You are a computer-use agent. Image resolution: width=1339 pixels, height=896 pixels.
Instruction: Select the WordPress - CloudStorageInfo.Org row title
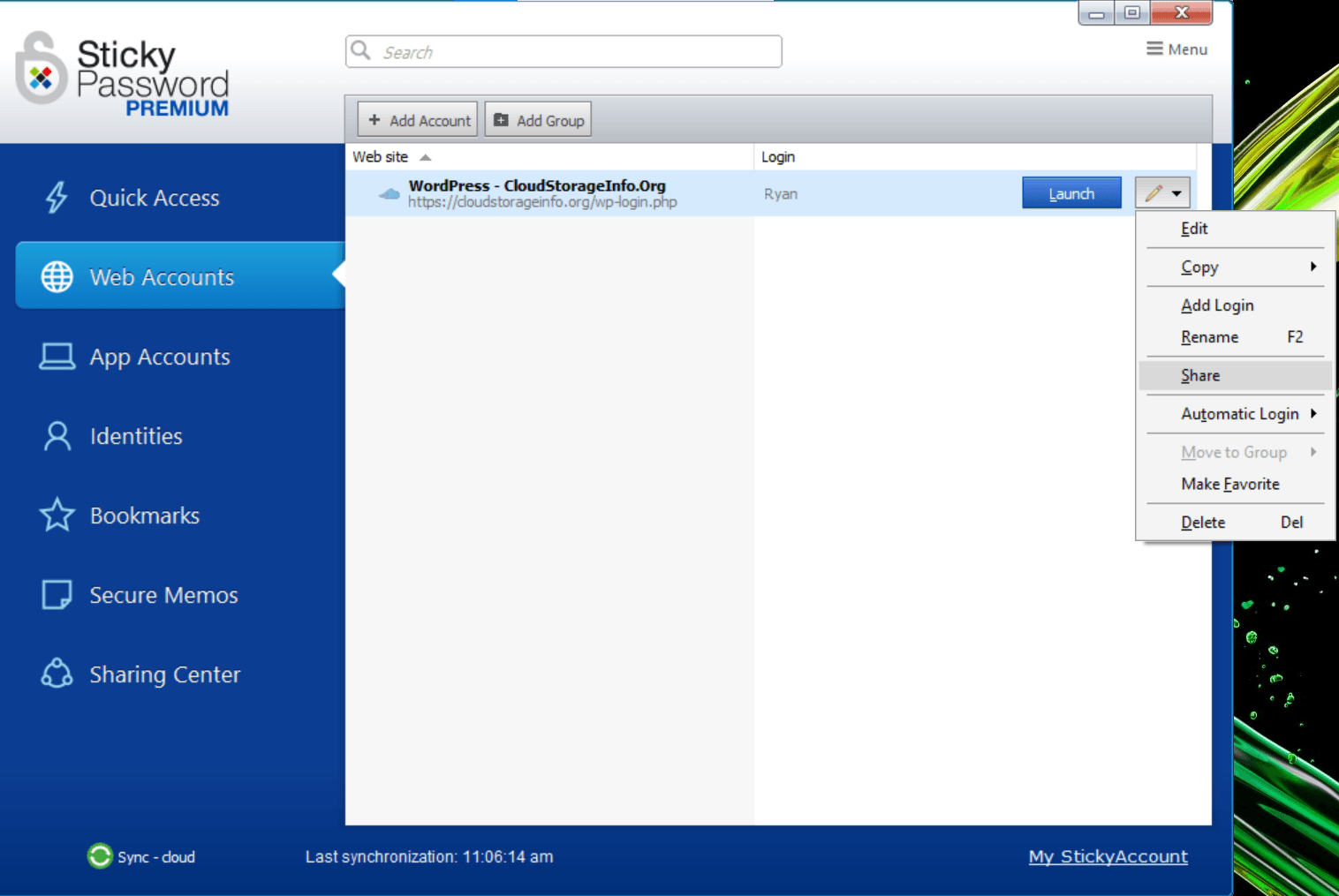pos(537,185)
